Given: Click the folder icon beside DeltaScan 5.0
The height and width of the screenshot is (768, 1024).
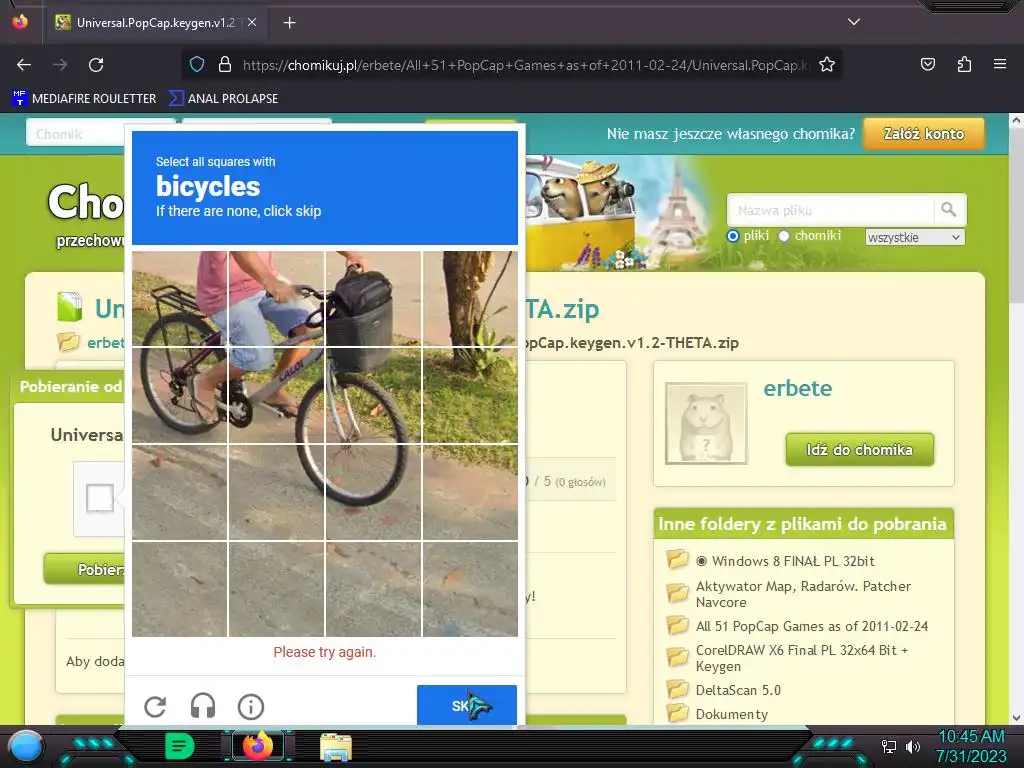Looking at the screenshot, I should tap(677, 689).
